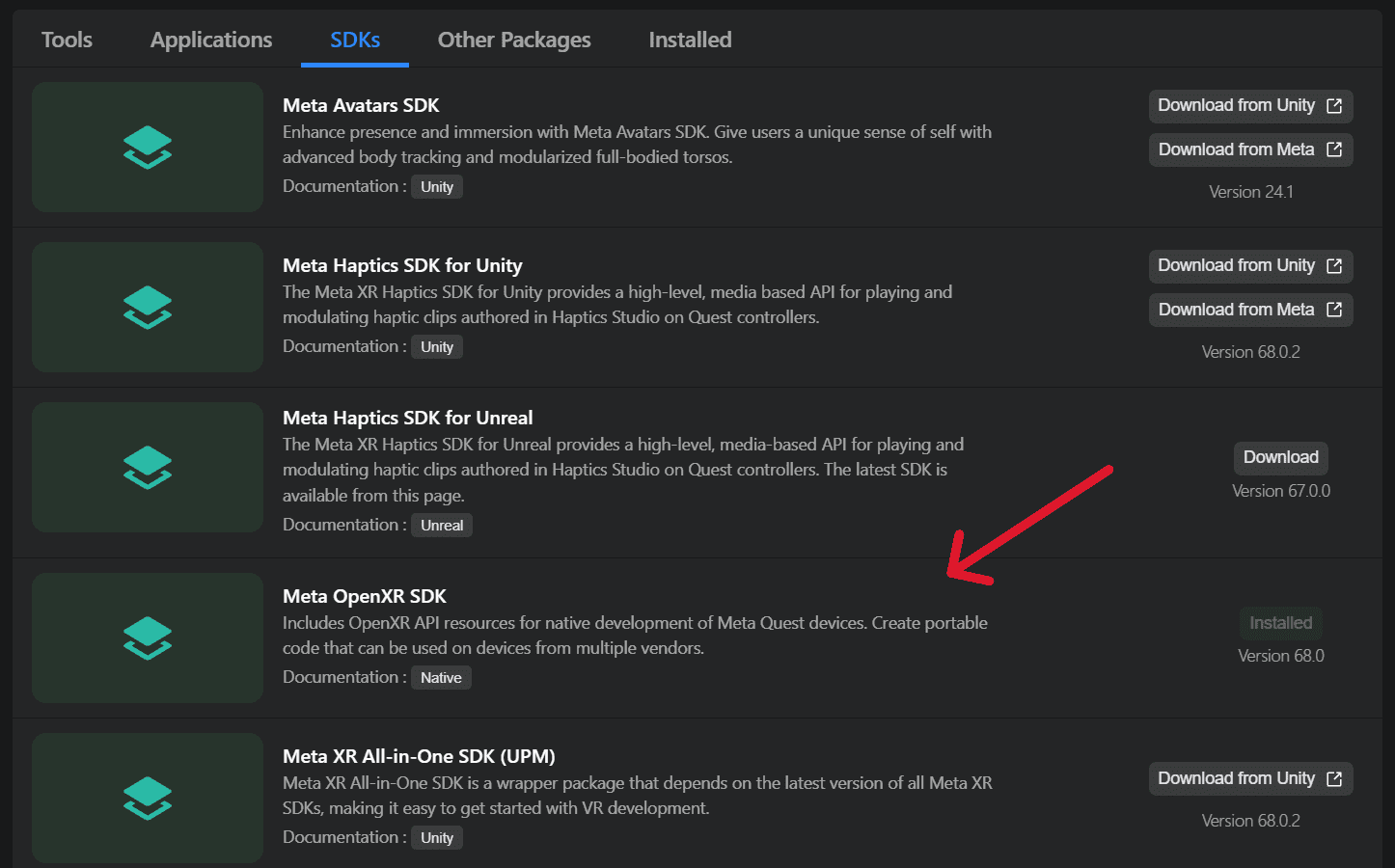The height and width of the screenshot is (868, 1395).
Task: Click the Meta Haptics SDK for Unity thumbnail
Action: click(148, 307)
